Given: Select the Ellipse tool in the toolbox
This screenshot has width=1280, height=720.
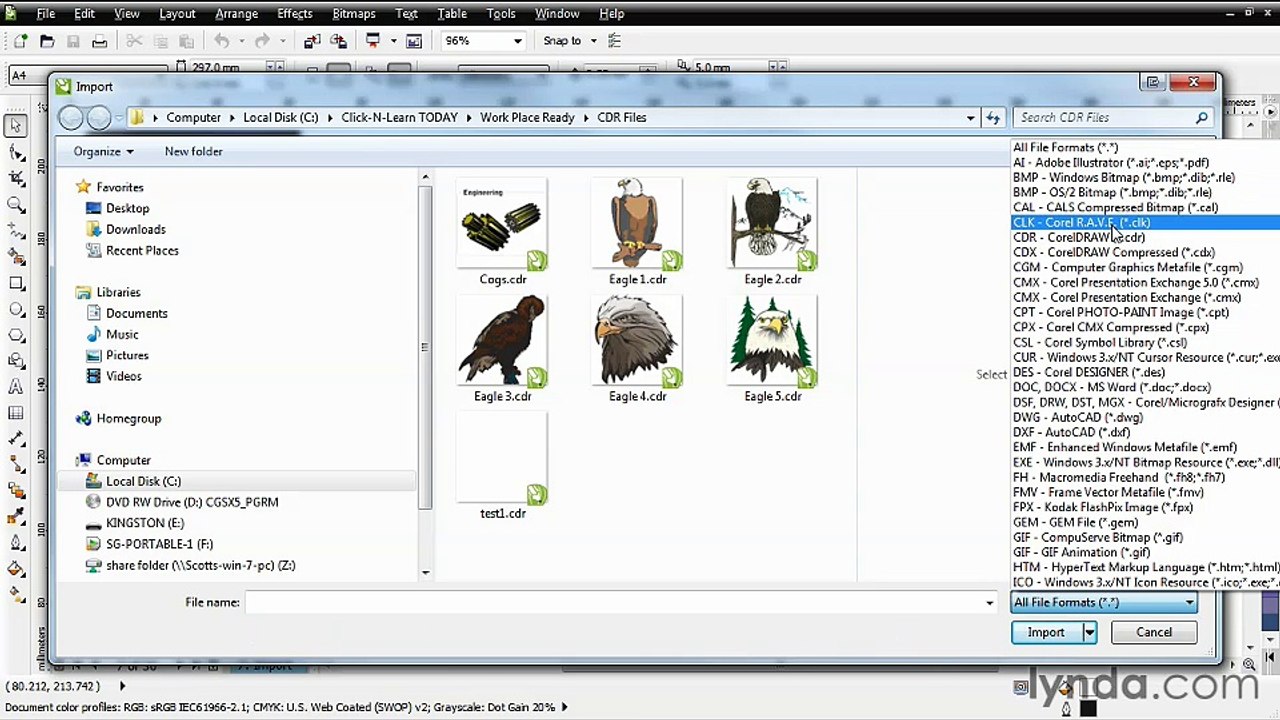Looking at the screenshot, I should (16, 309).
